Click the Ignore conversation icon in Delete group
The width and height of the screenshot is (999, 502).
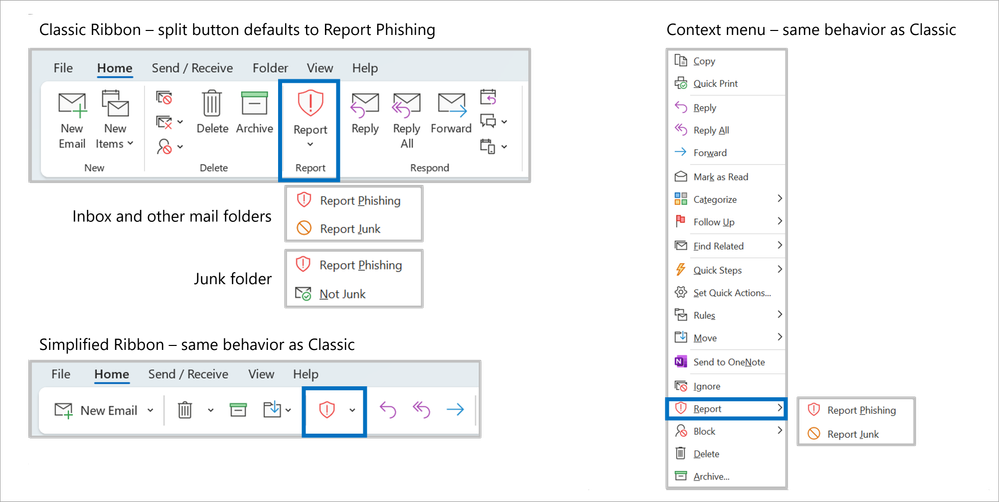click(x=164, y=97)
